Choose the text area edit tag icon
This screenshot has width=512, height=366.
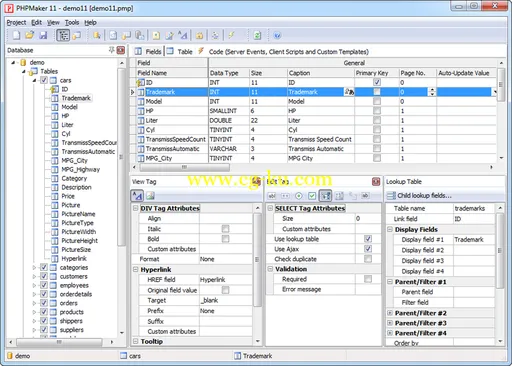tap(339, 196)
